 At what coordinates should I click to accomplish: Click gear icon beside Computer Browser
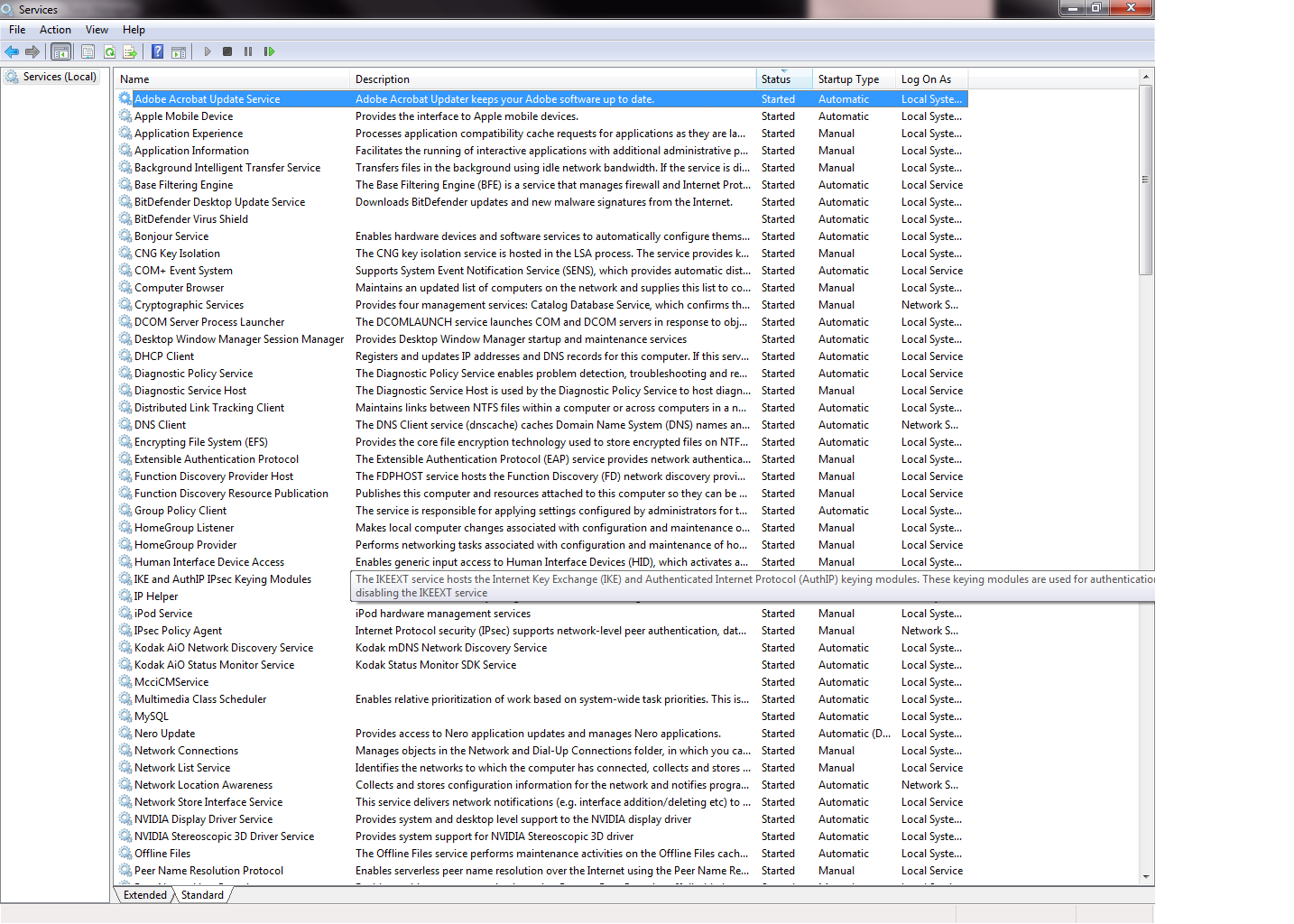click(125, 288)
